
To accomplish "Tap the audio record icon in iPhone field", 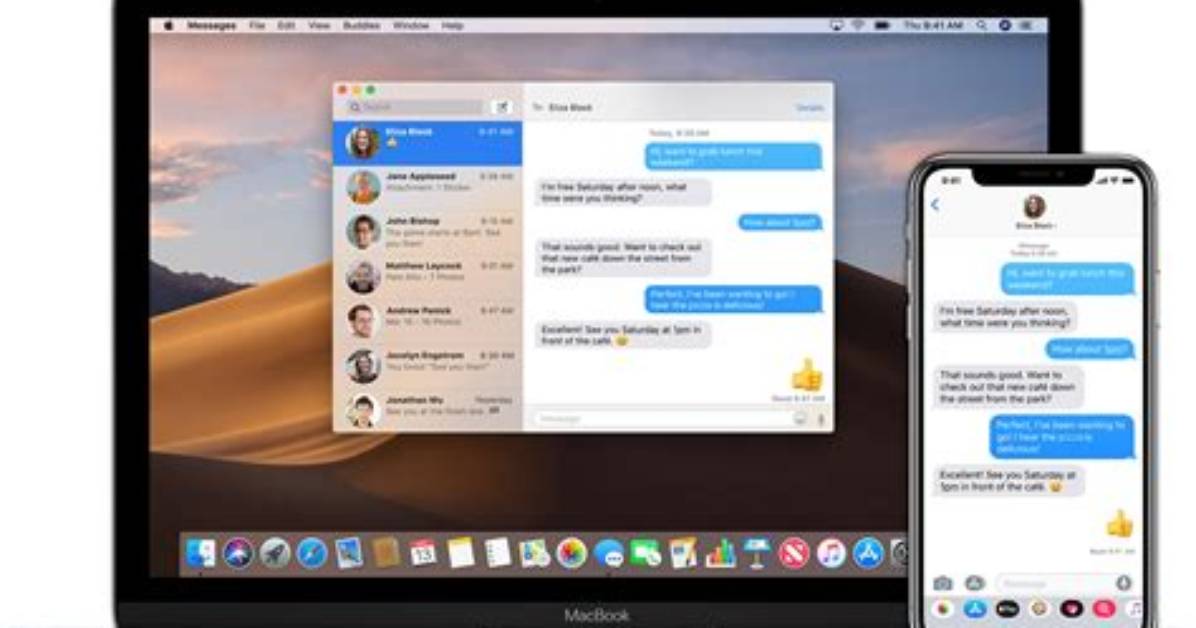I will pyautogui.click(x=1124, y=584).
